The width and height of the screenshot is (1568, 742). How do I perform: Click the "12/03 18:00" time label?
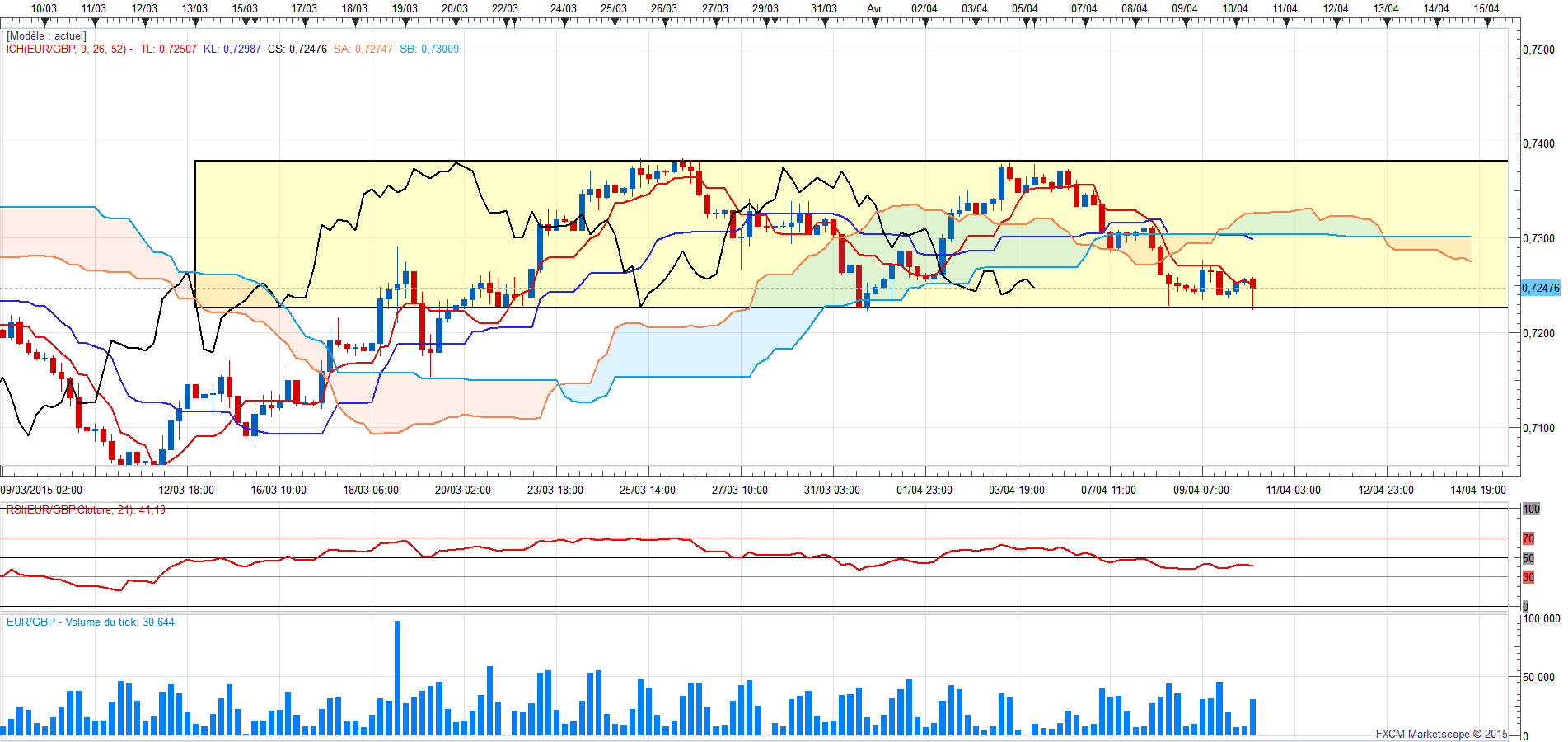click(x=186, y=490)
